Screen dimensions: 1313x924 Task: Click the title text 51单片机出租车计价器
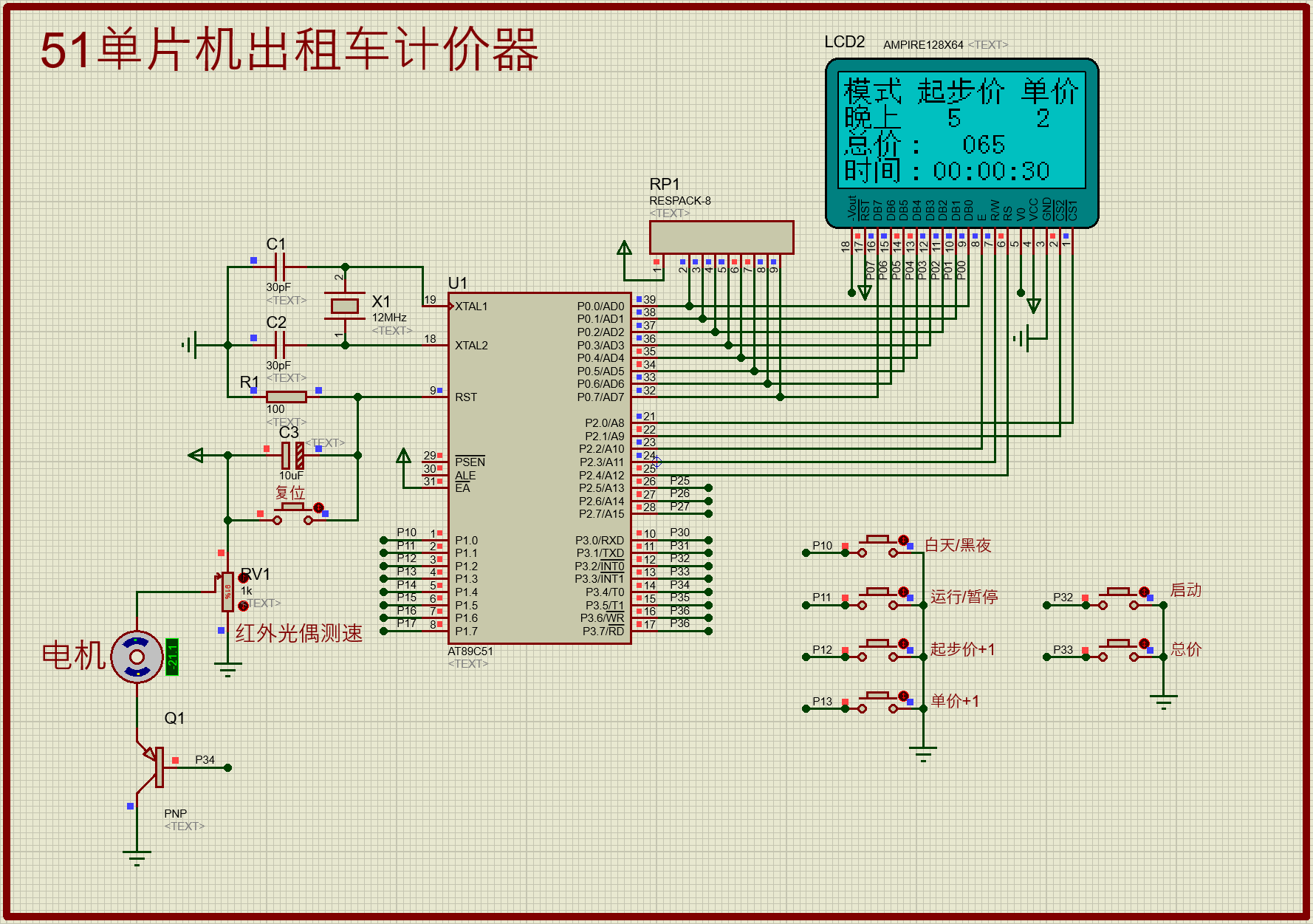(289, 49)
